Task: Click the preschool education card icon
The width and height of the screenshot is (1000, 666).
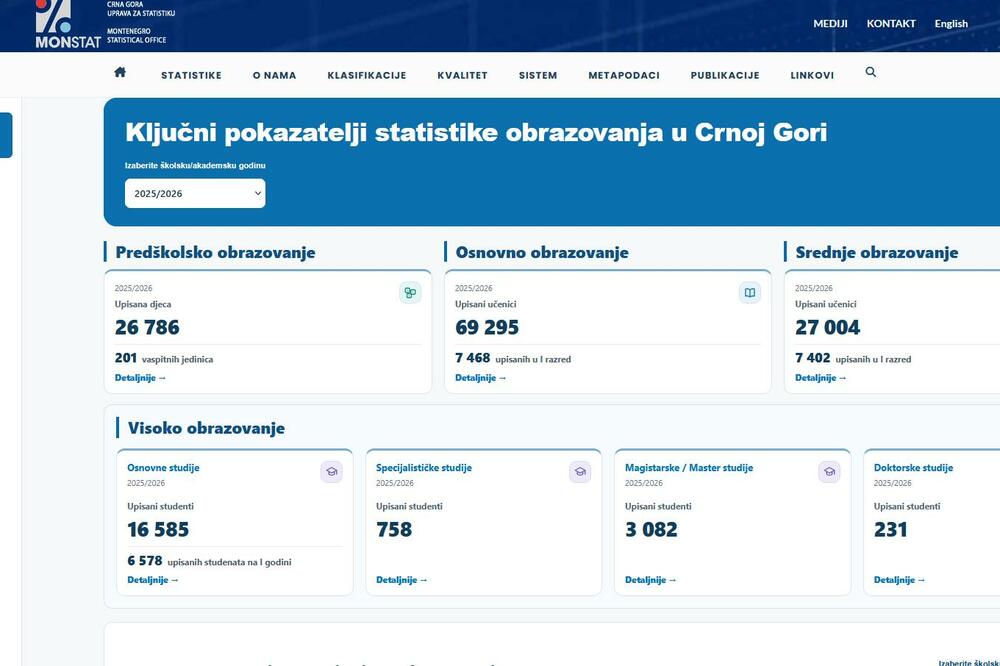Action: [x=410, y=293]
